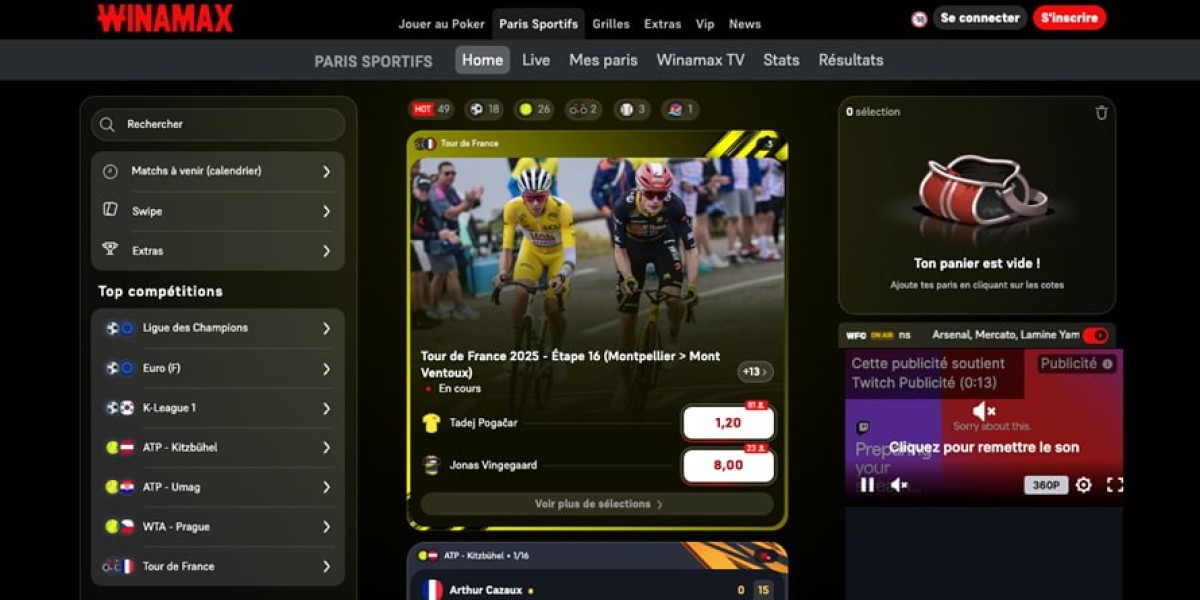Click the Tour de France 2025 Étape 16 title
This screenshot has width=1200, height=600.
click(570, 364)
